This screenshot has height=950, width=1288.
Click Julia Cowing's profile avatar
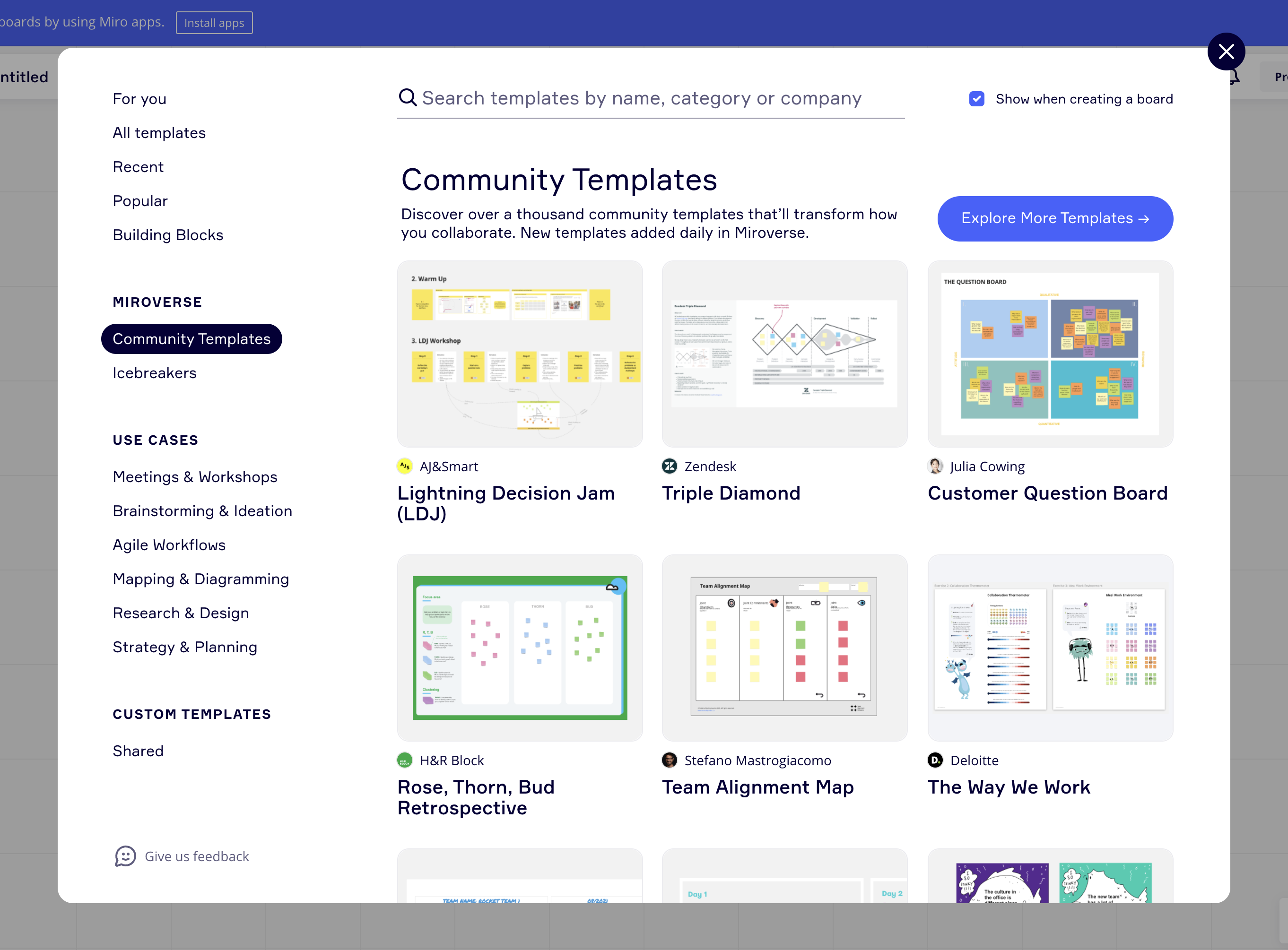tap(935, 466)
